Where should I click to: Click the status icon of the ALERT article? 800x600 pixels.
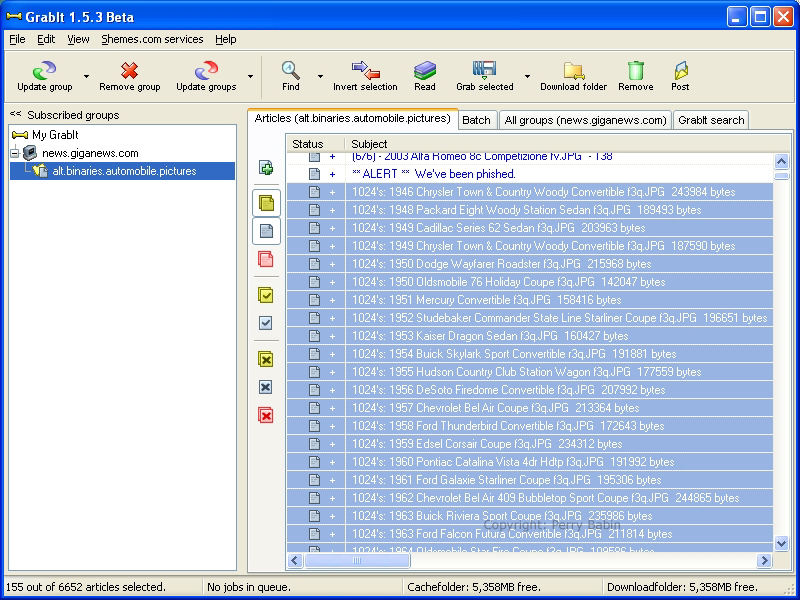(314, 174)
